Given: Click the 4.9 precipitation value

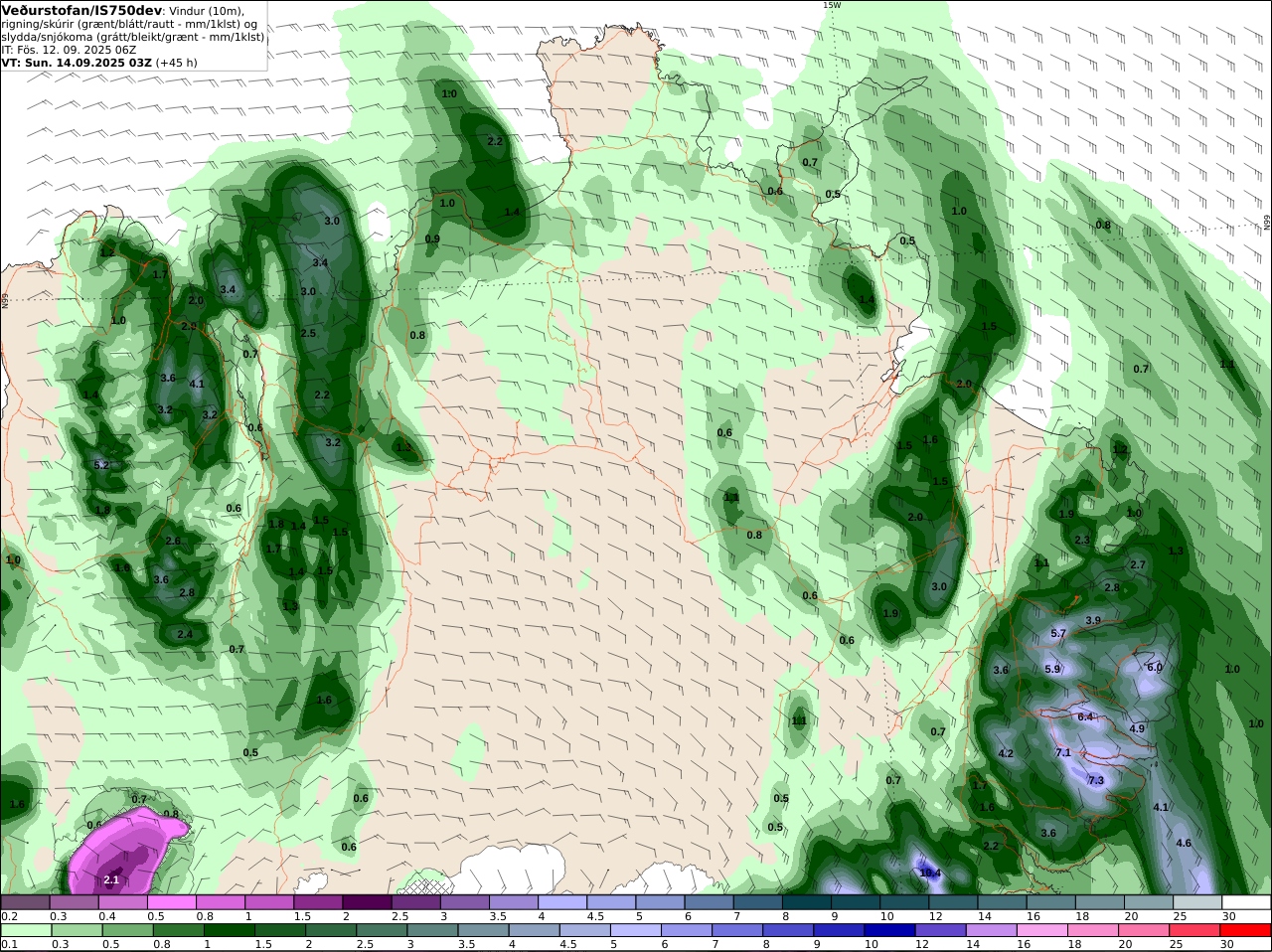Looking at the screenshot, I should click(1138, 728).
